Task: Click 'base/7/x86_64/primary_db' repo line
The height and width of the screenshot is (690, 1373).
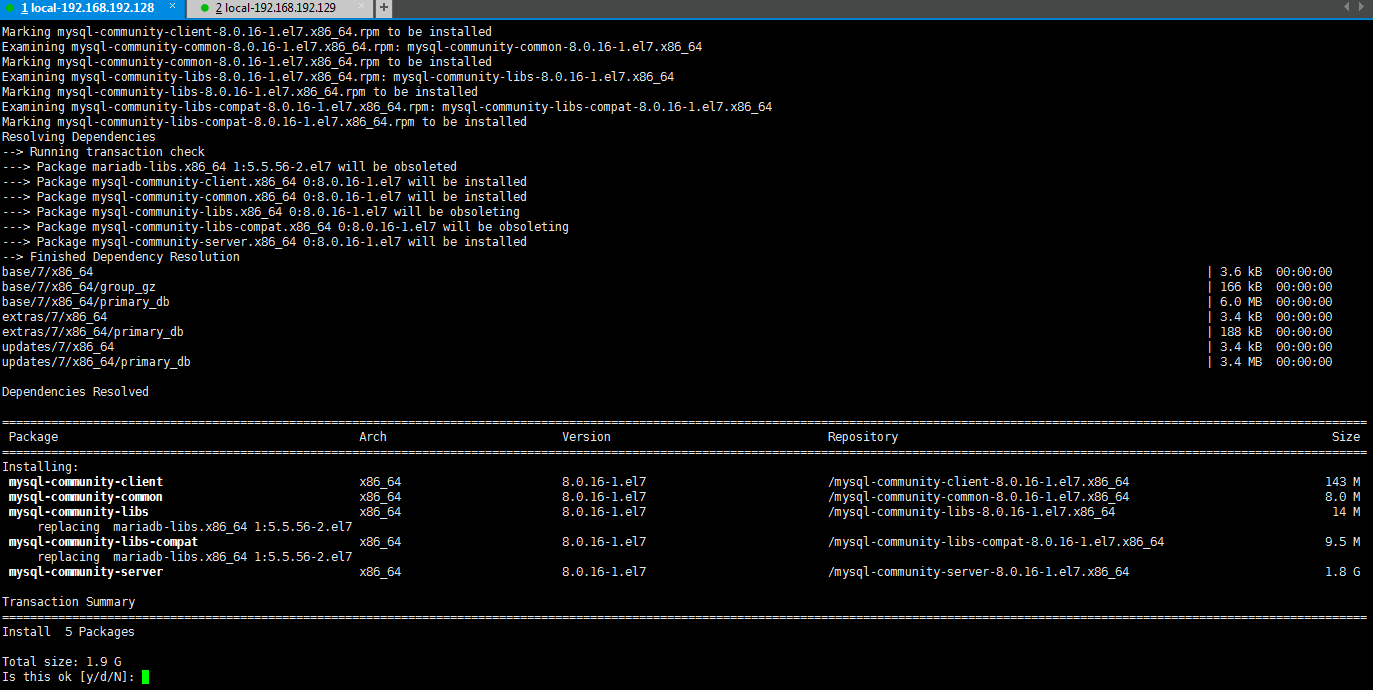Action: 86,302
